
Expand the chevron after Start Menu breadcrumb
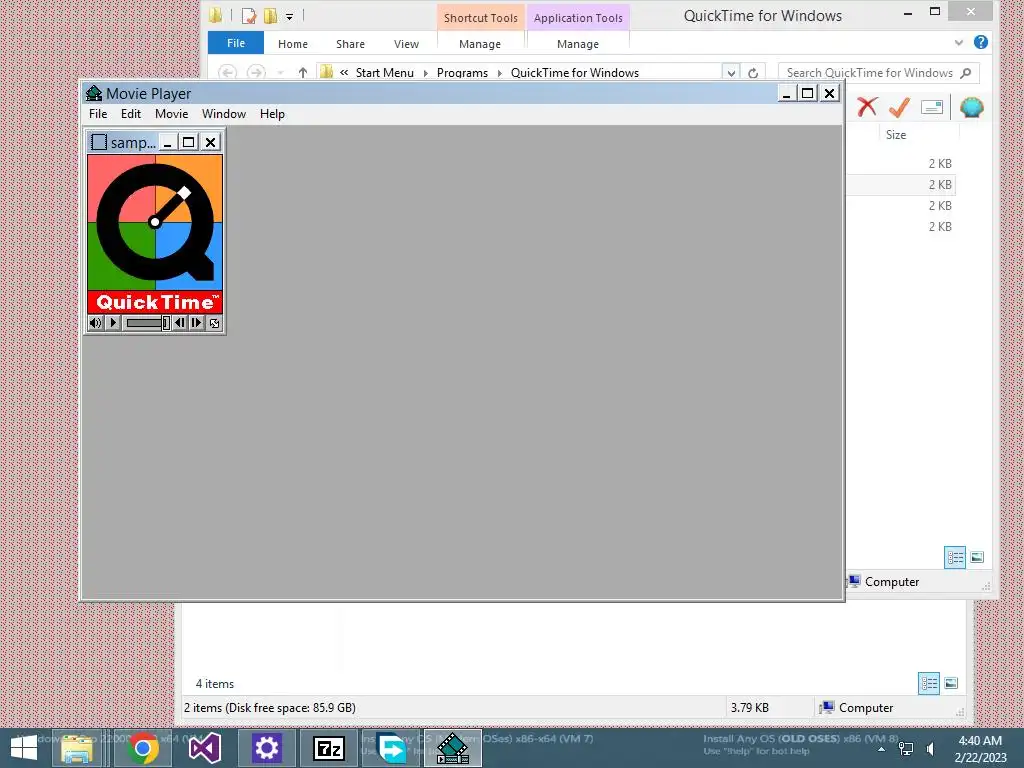pyautogui.click(x=426, y=72)
